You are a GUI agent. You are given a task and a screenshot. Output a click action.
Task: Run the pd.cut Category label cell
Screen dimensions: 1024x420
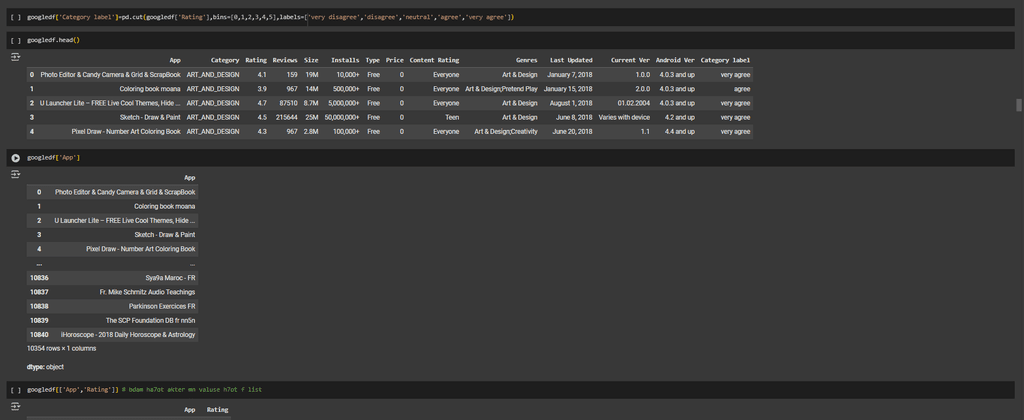[x=16, y=17]
